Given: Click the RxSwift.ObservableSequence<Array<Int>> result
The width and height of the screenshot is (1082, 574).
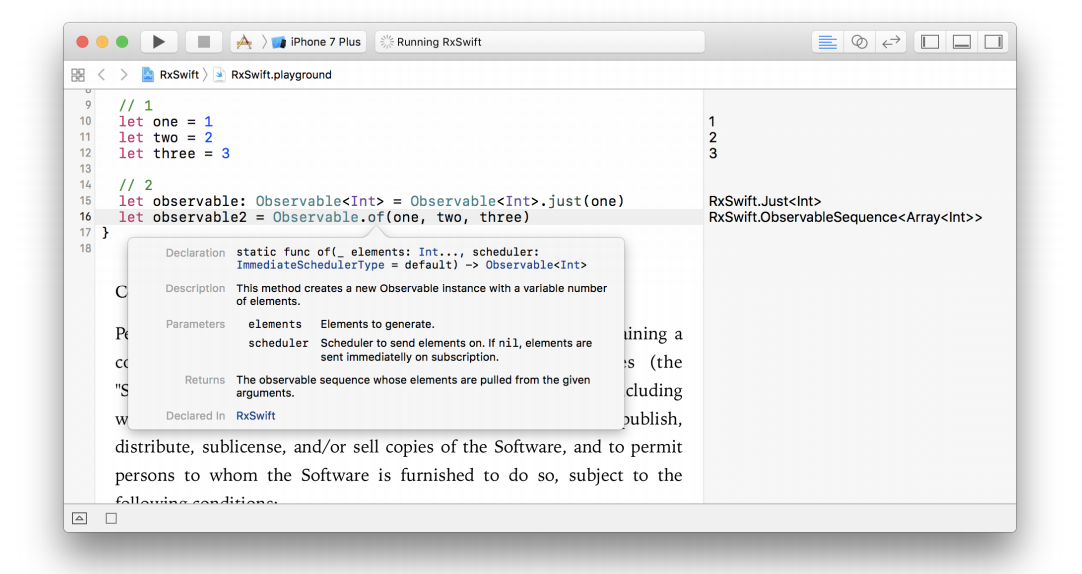Looking at the screenshot, I should tap(845, 217).
